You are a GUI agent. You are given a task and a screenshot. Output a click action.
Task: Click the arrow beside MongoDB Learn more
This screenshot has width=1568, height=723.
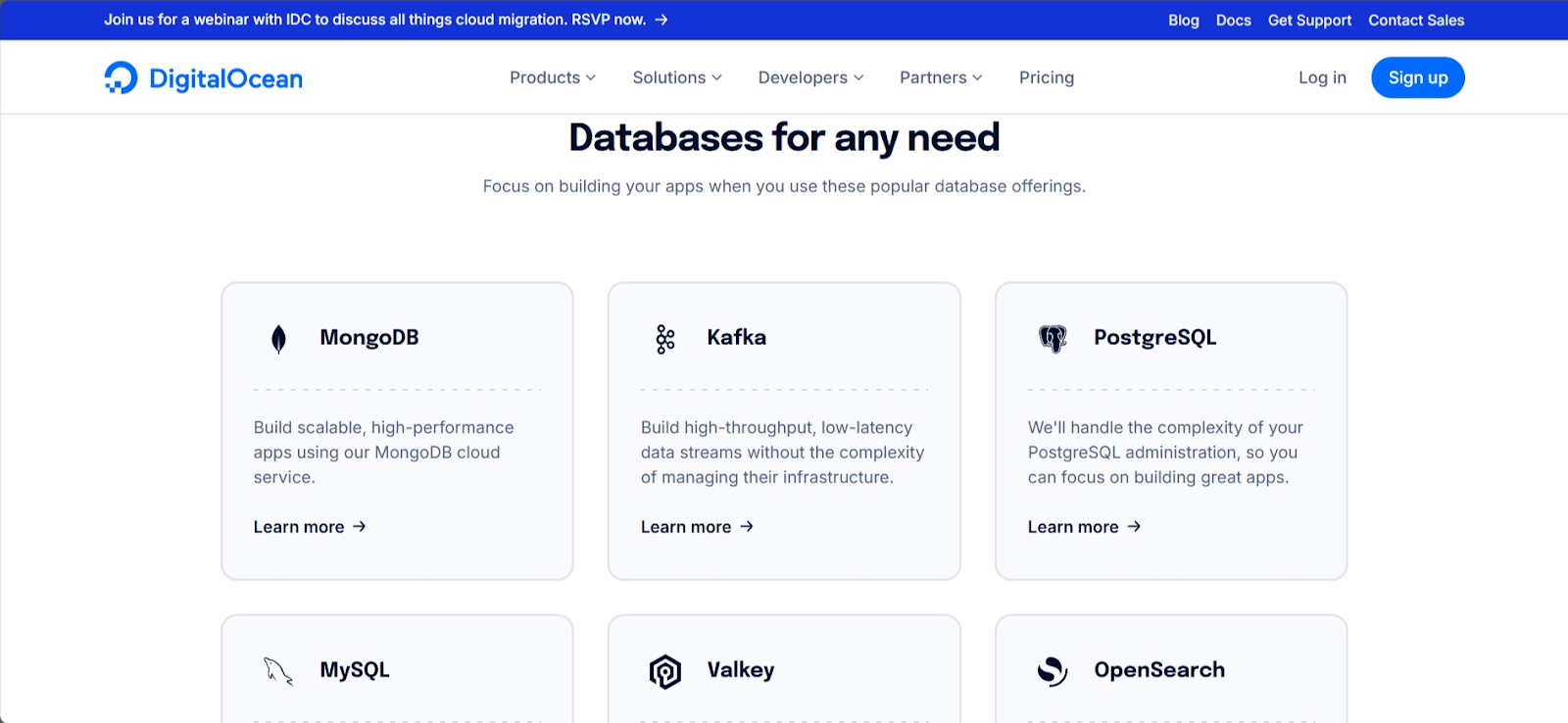[x=360, y=526]
